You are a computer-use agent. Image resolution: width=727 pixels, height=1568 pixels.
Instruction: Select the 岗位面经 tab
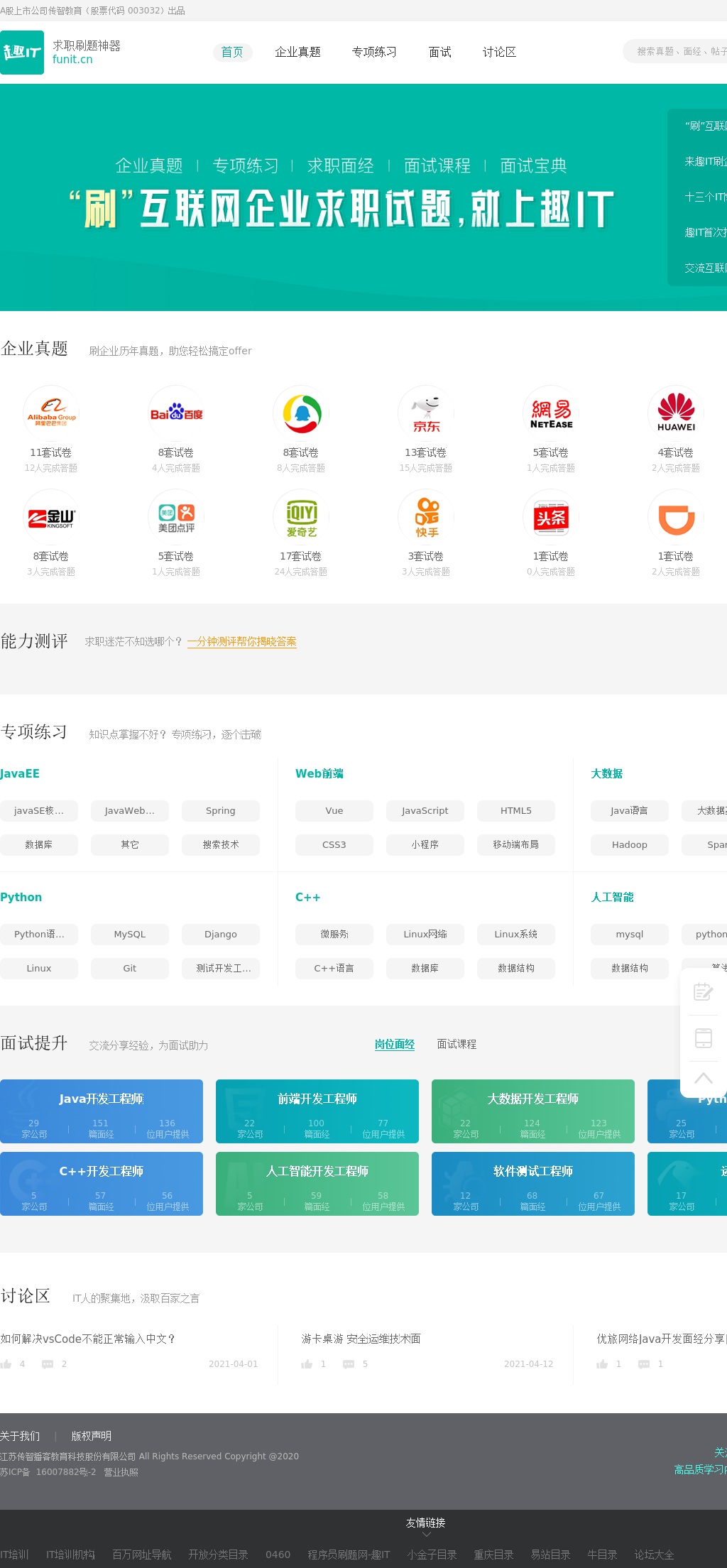(x=395, y=1044)
